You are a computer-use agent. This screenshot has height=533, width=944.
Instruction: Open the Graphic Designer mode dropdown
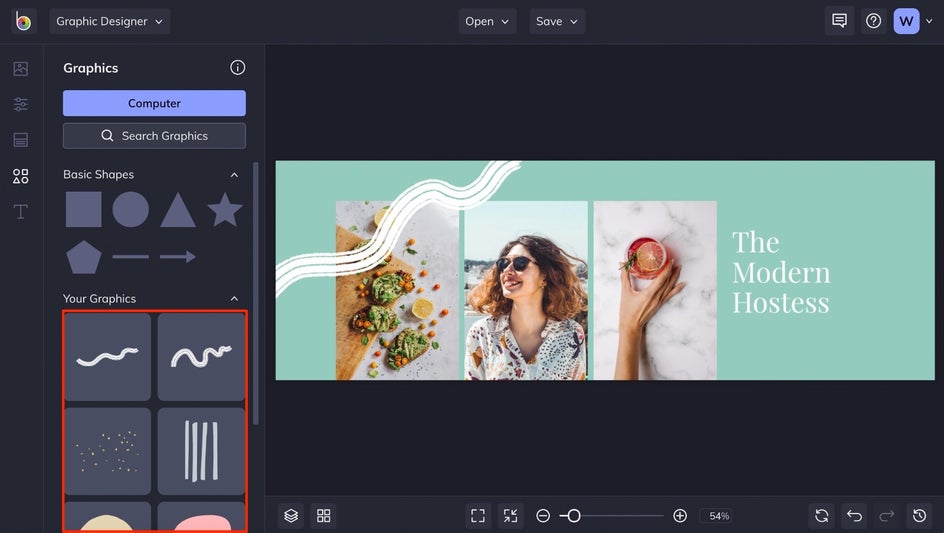pos(110,21)
